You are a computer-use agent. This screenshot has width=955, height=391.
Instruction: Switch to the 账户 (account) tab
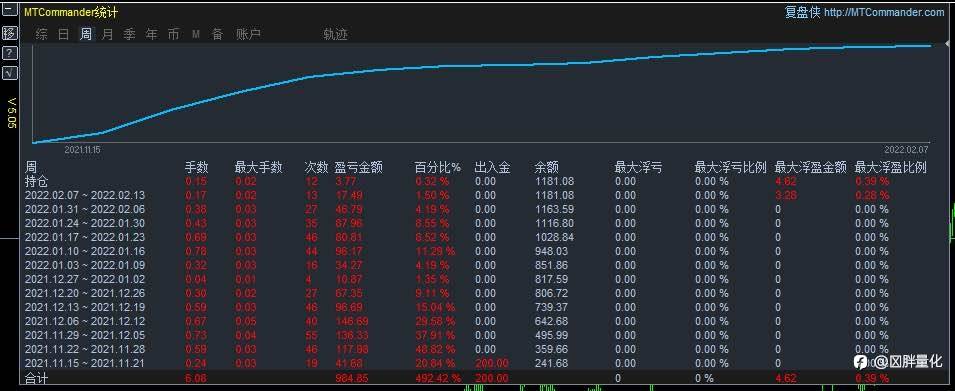pyautogui.click(x=248, y=35)
